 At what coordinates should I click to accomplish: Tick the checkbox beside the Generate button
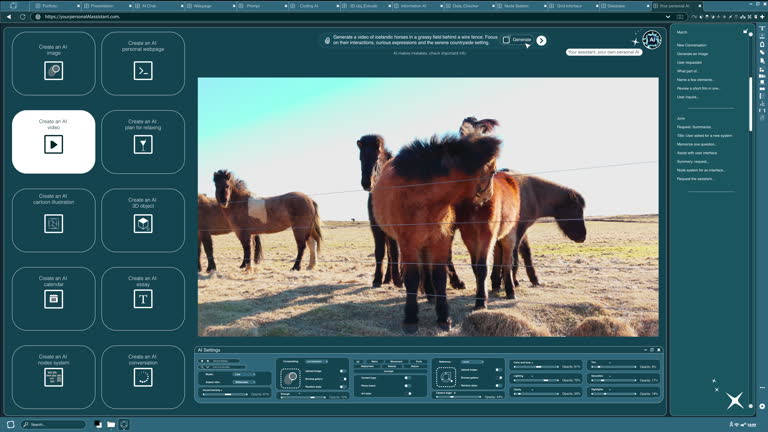pyautogui.click(x=507, y=40)
